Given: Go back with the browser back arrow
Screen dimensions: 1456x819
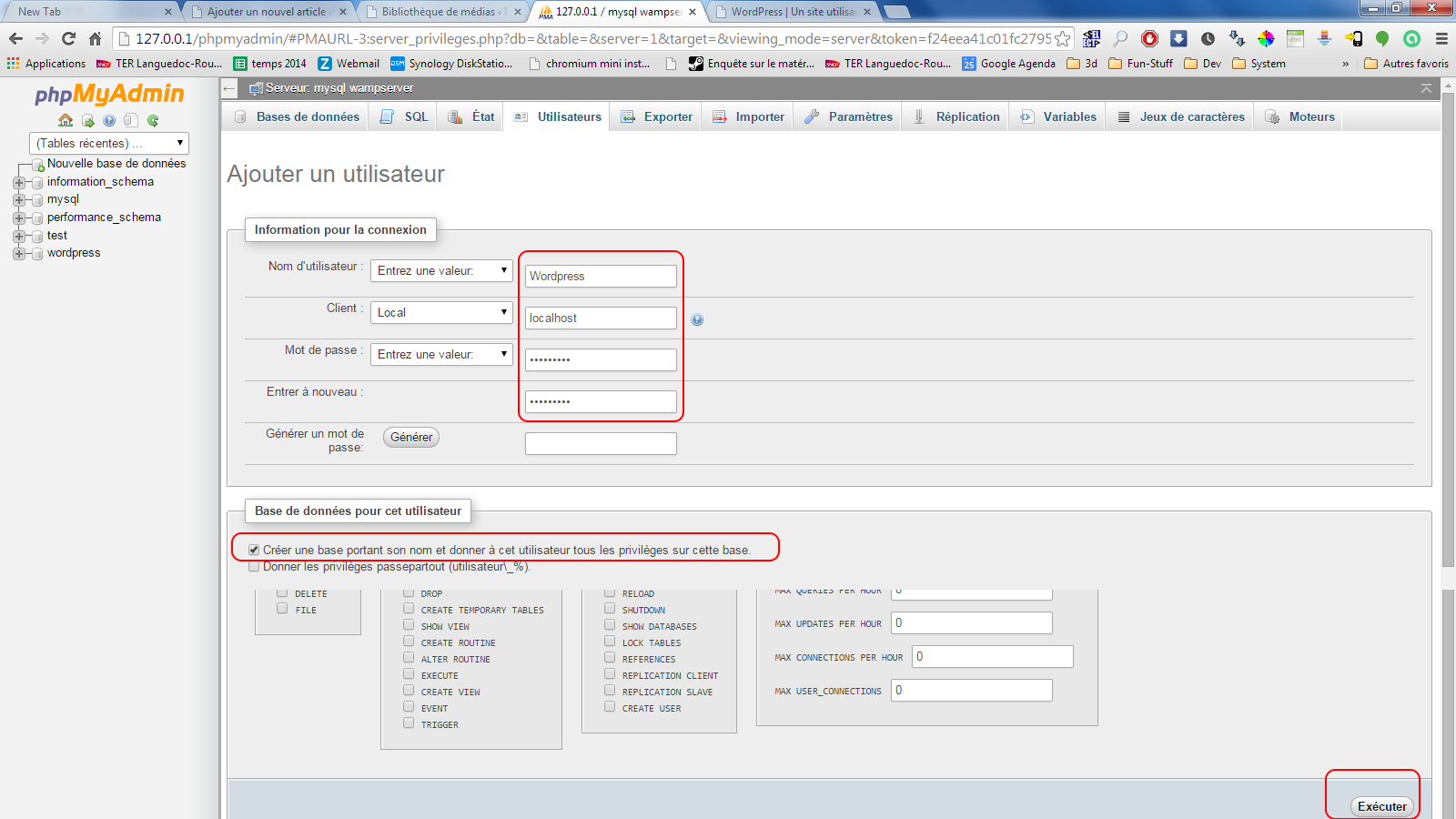Looking at the screenshot, I should pyautogui.click(x=15, y=38).
